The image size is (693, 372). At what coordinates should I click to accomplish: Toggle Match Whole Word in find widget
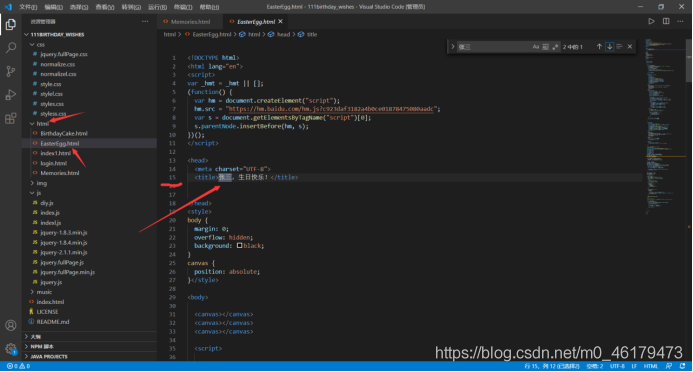pos(545,46)
